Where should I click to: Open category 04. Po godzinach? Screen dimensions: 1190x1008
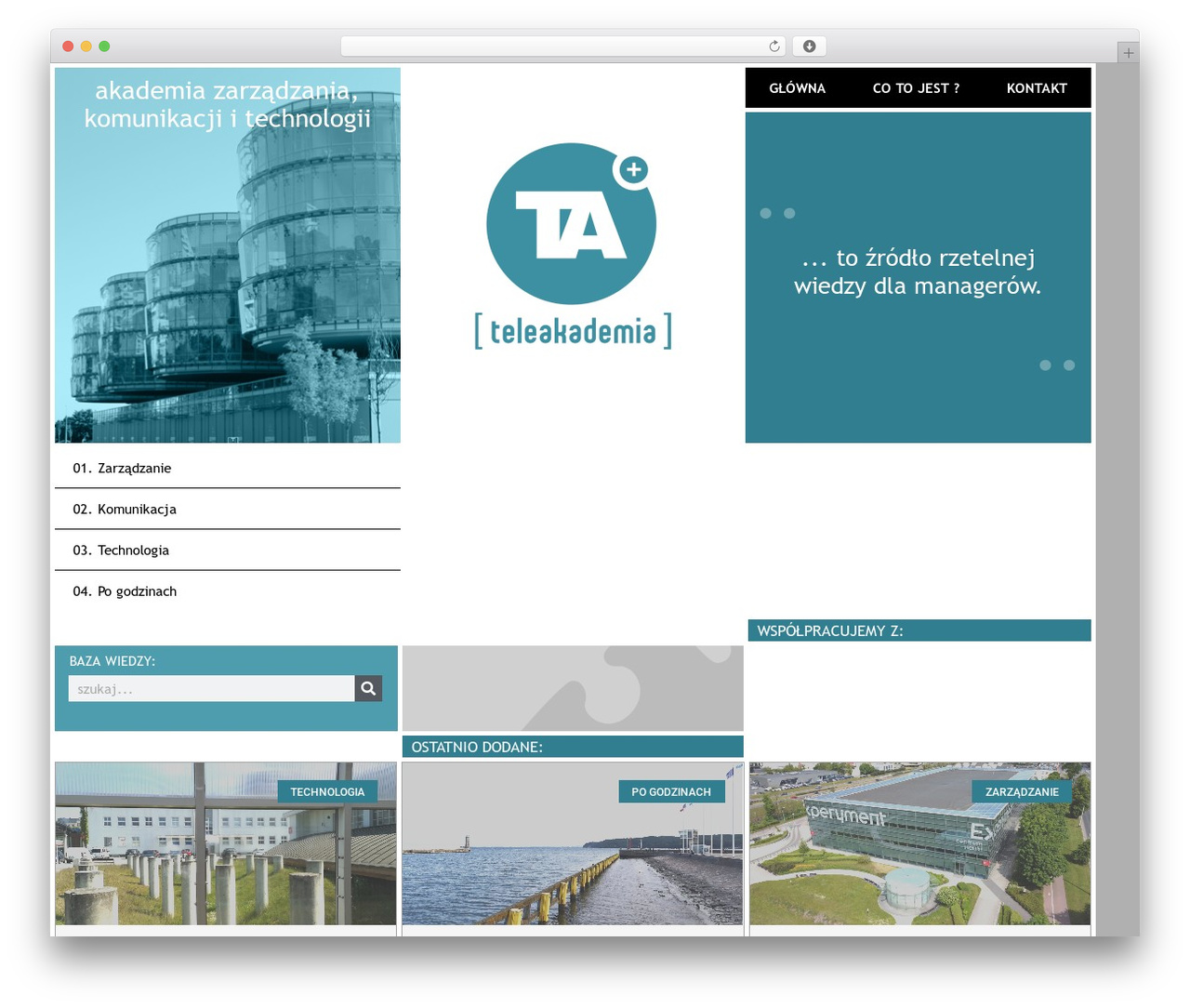[228, 590]
